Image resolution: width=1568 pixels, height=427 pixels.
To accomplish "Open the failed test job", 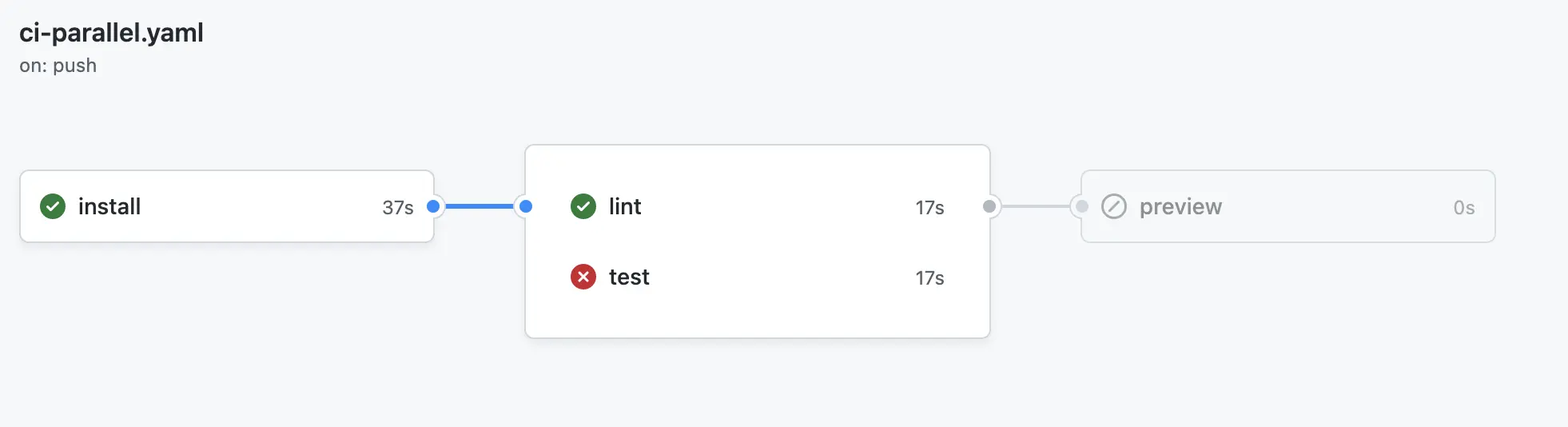I will pyautogui.click(x=758, y=277).
